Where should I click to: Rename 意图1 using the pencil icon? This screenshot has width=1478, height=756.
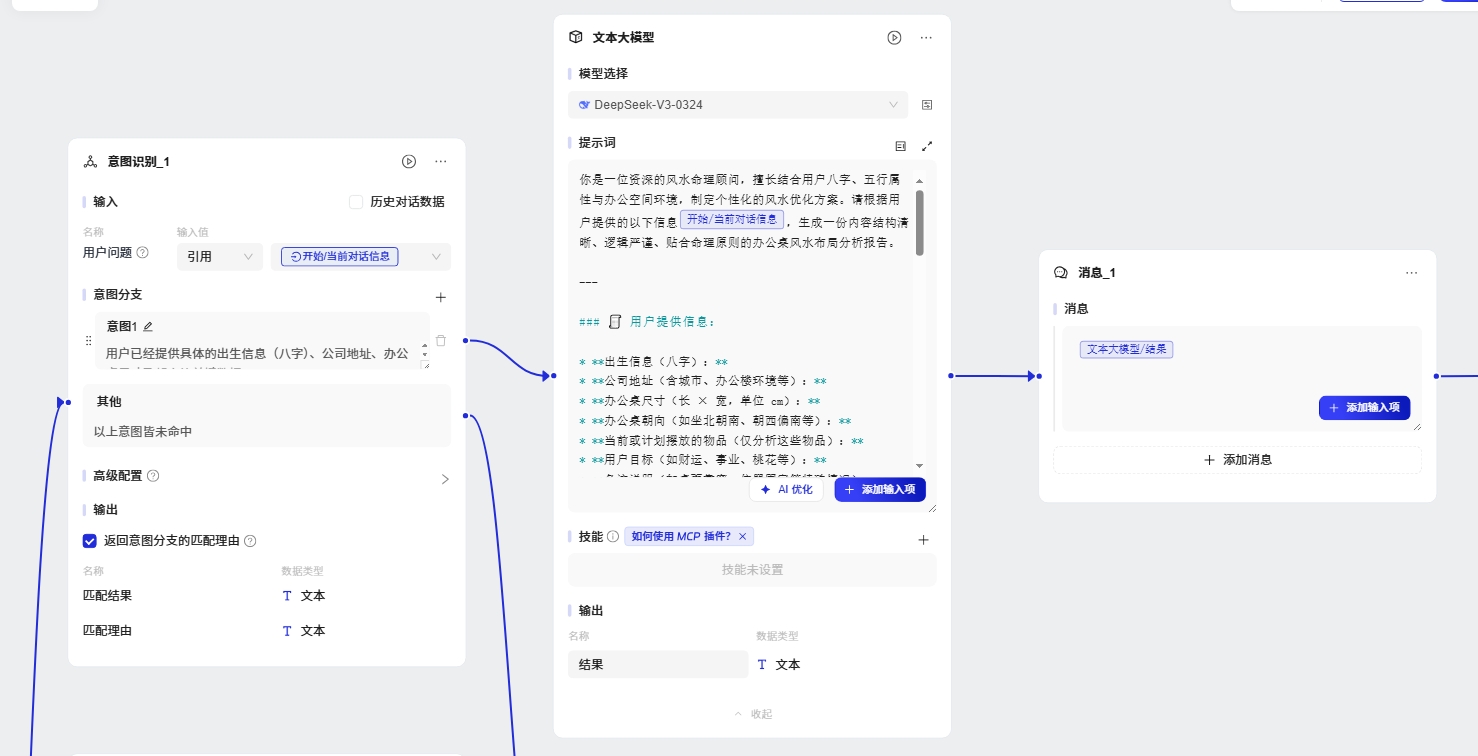pos(146,325)
